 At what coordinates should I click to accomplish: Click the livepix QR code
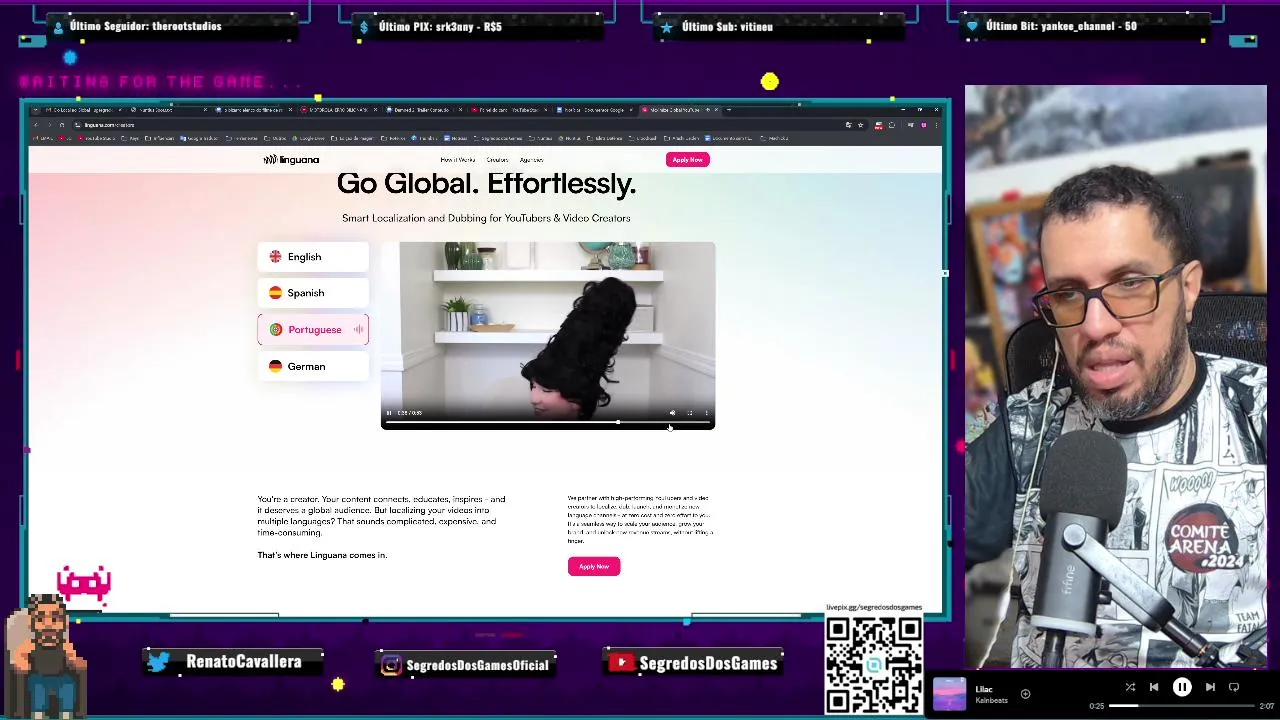874,665
